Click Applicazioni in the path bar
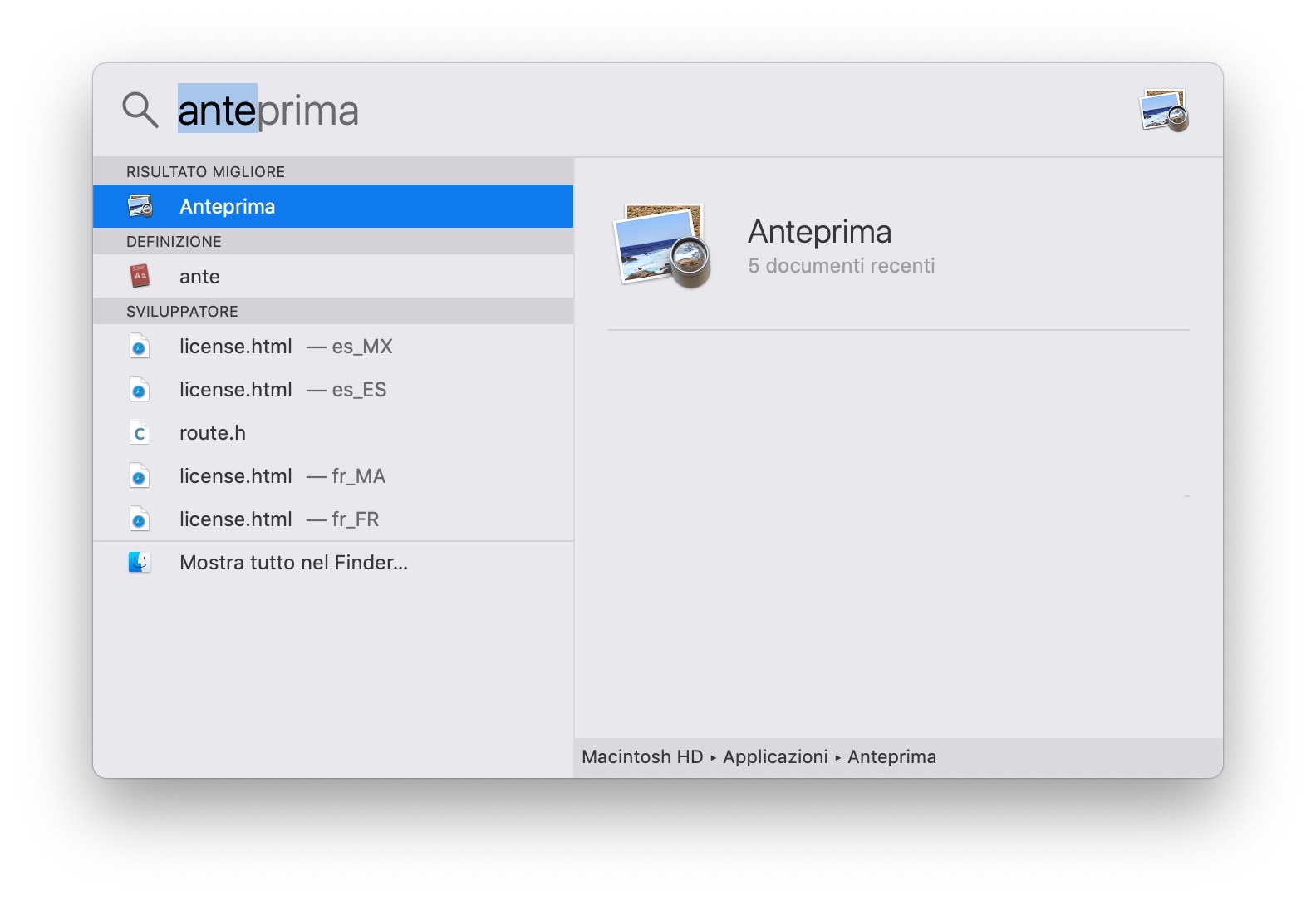 775,756
